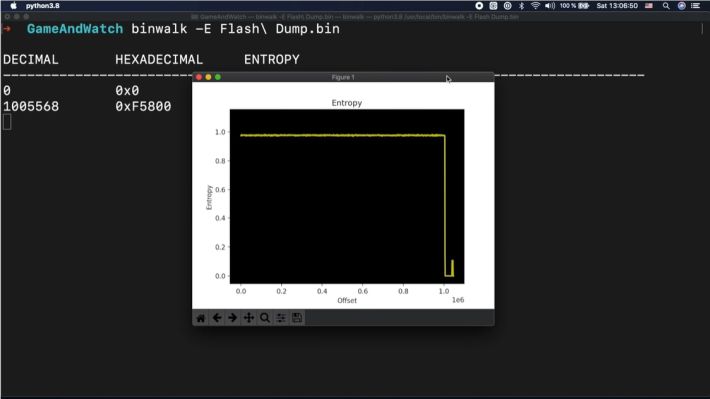
Task: Open the volume control in menu bar
Action: [x=550, y=6]
